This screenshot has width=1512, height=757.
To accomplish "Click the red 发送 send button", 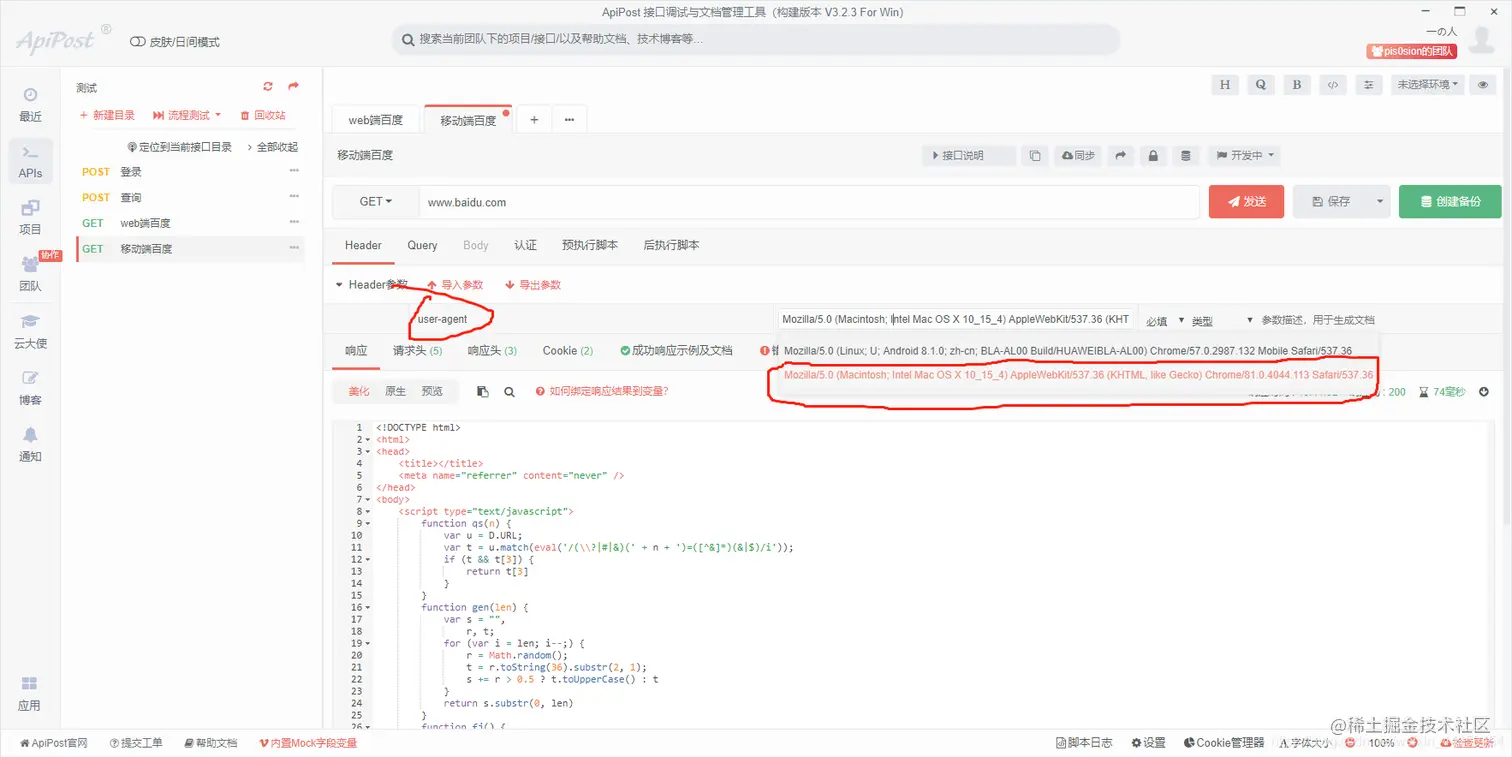I will pos(1246,202).
